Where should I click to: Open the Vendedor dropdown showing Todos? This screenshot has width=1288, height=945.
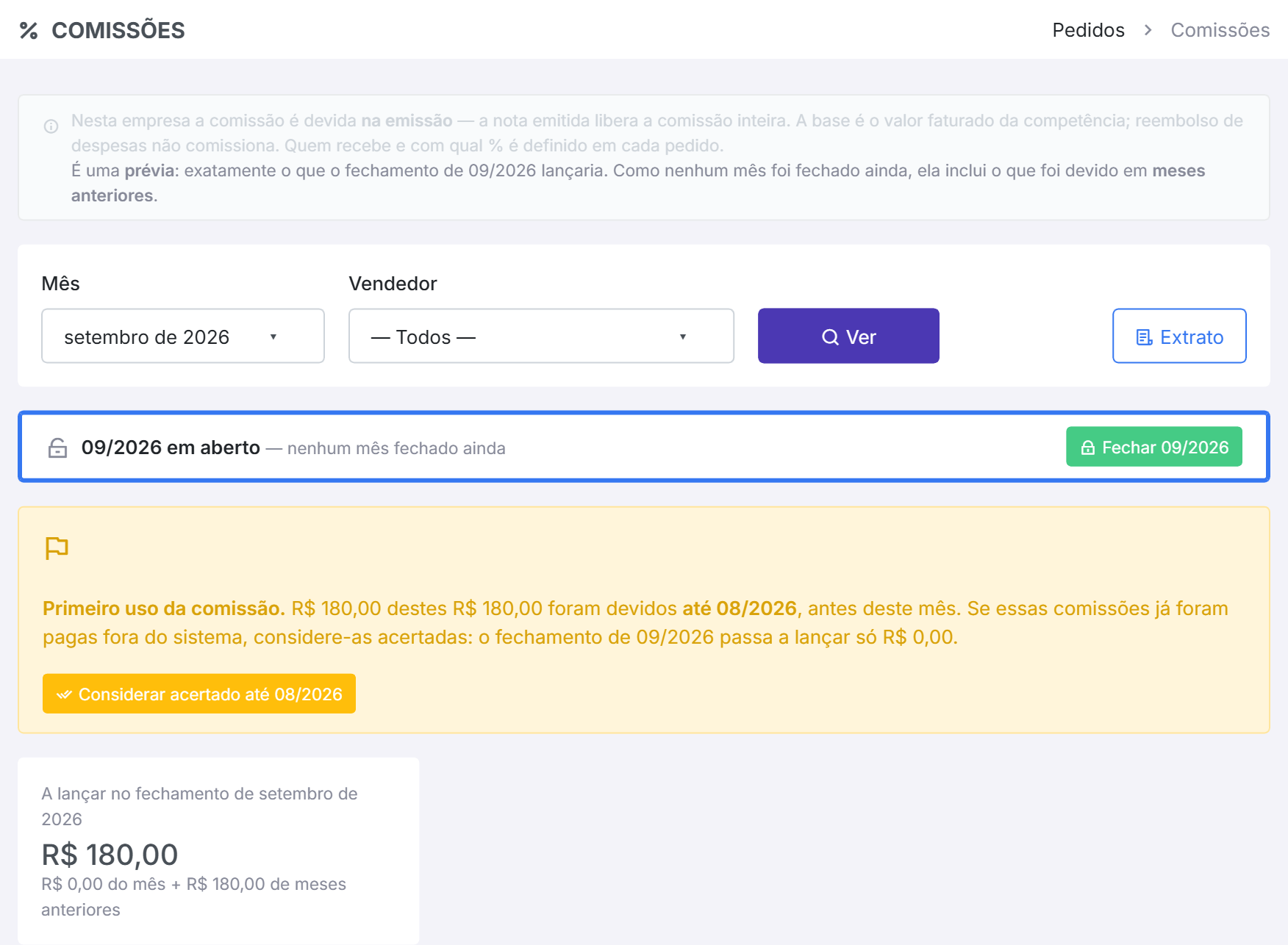tap(541, 336)
